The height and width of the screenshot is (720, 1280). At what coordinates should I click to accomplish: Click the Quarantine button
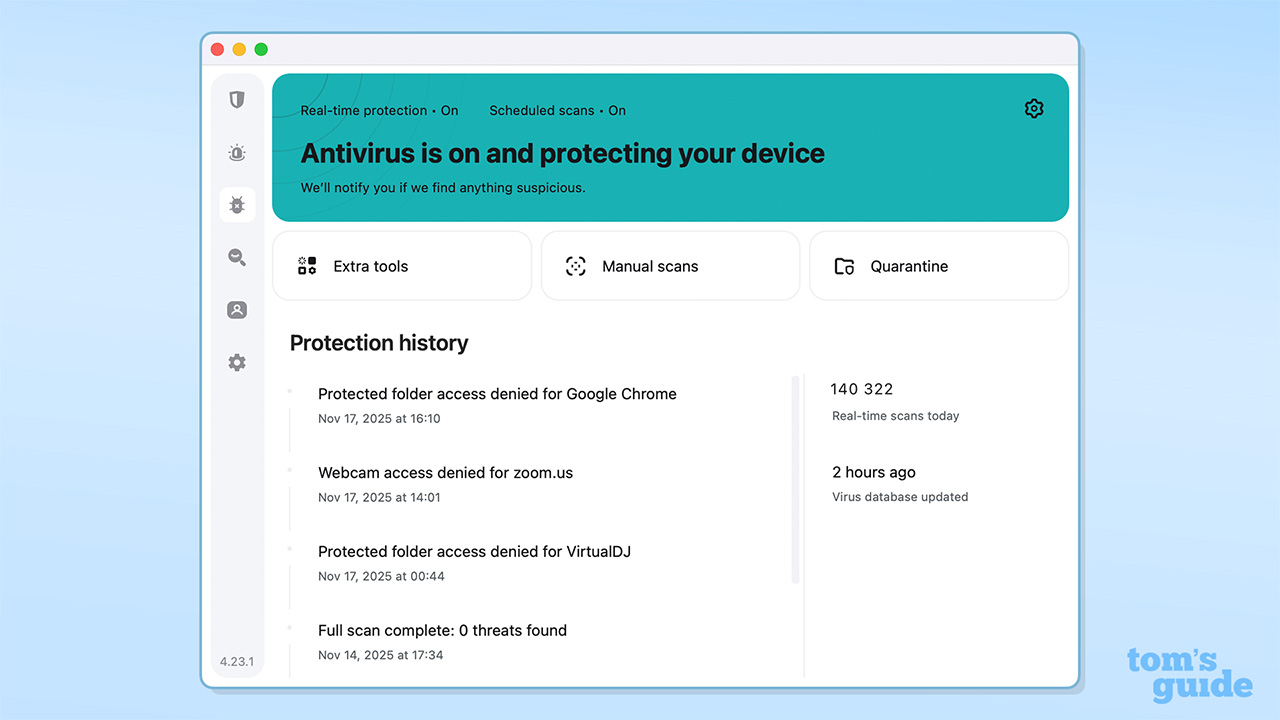[x=938, y=266]
